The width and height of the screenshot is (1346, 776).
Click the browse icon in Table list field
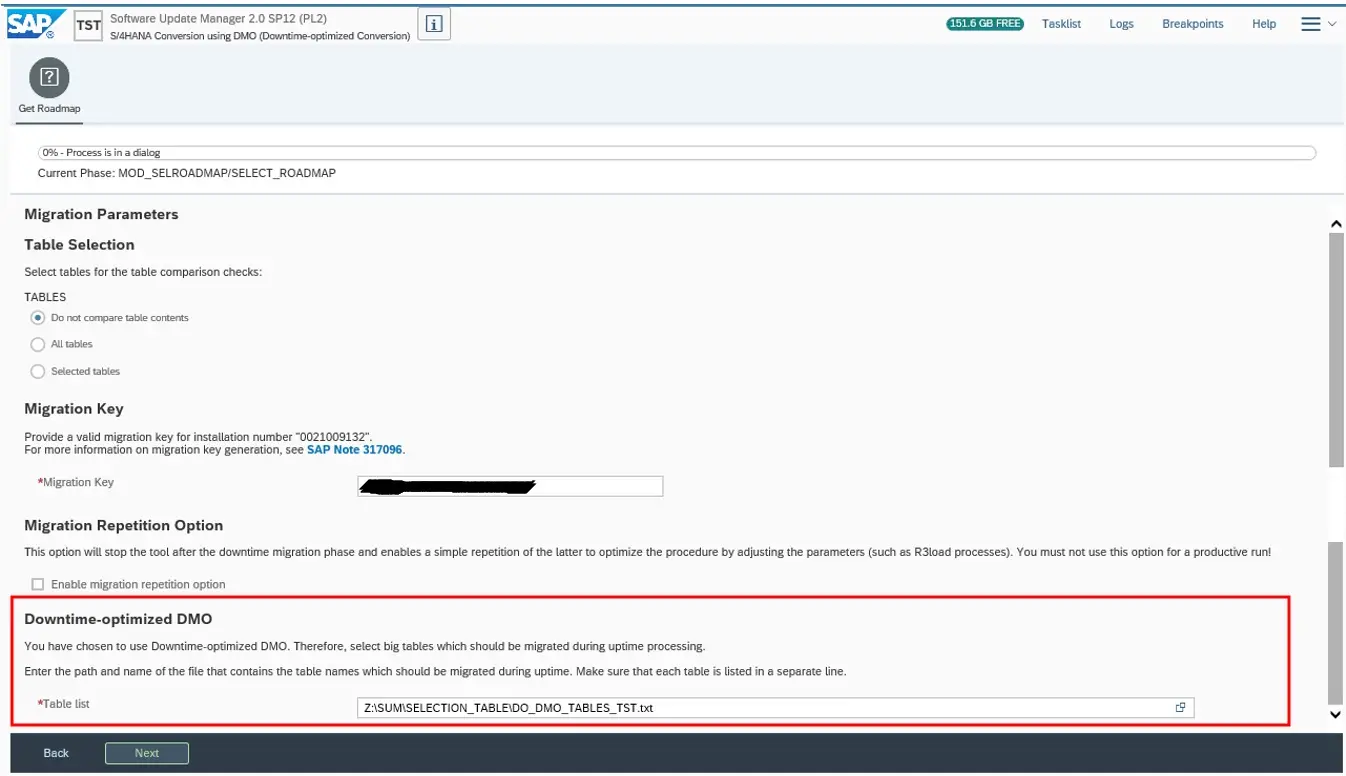click(x=1180, y=708)
